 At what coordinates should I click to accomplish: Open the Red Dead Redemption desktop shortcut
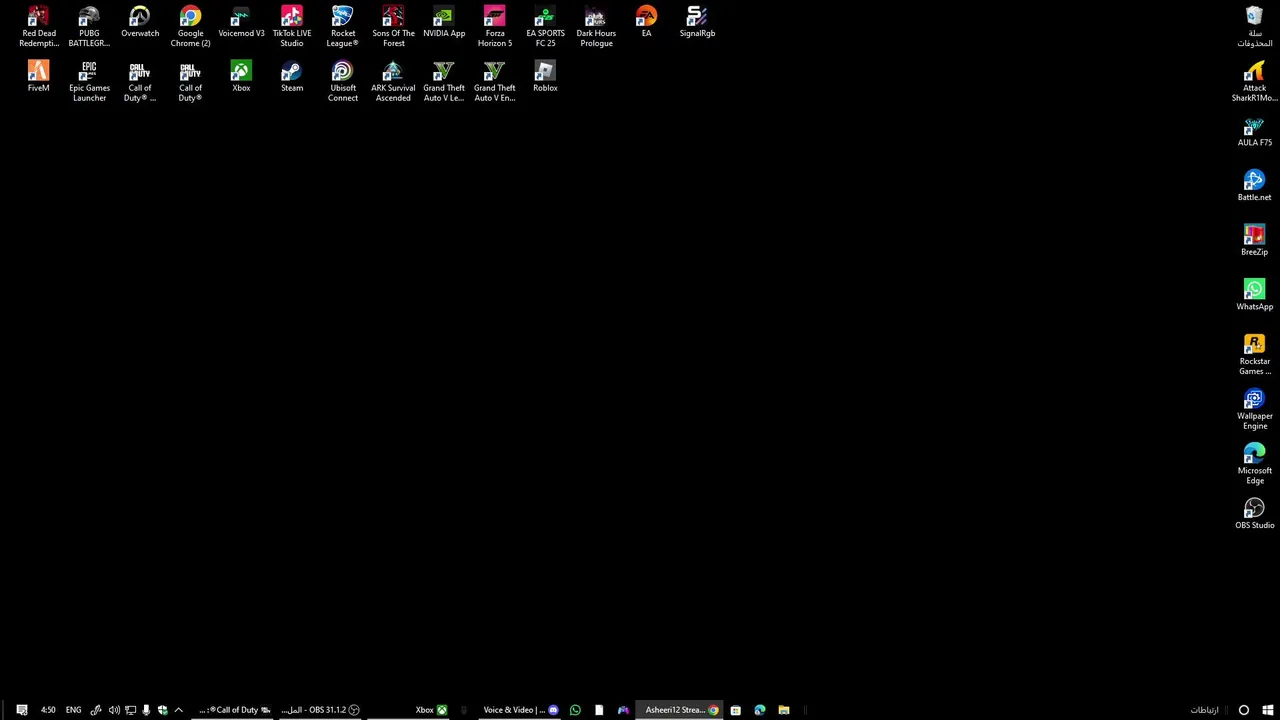38,27
